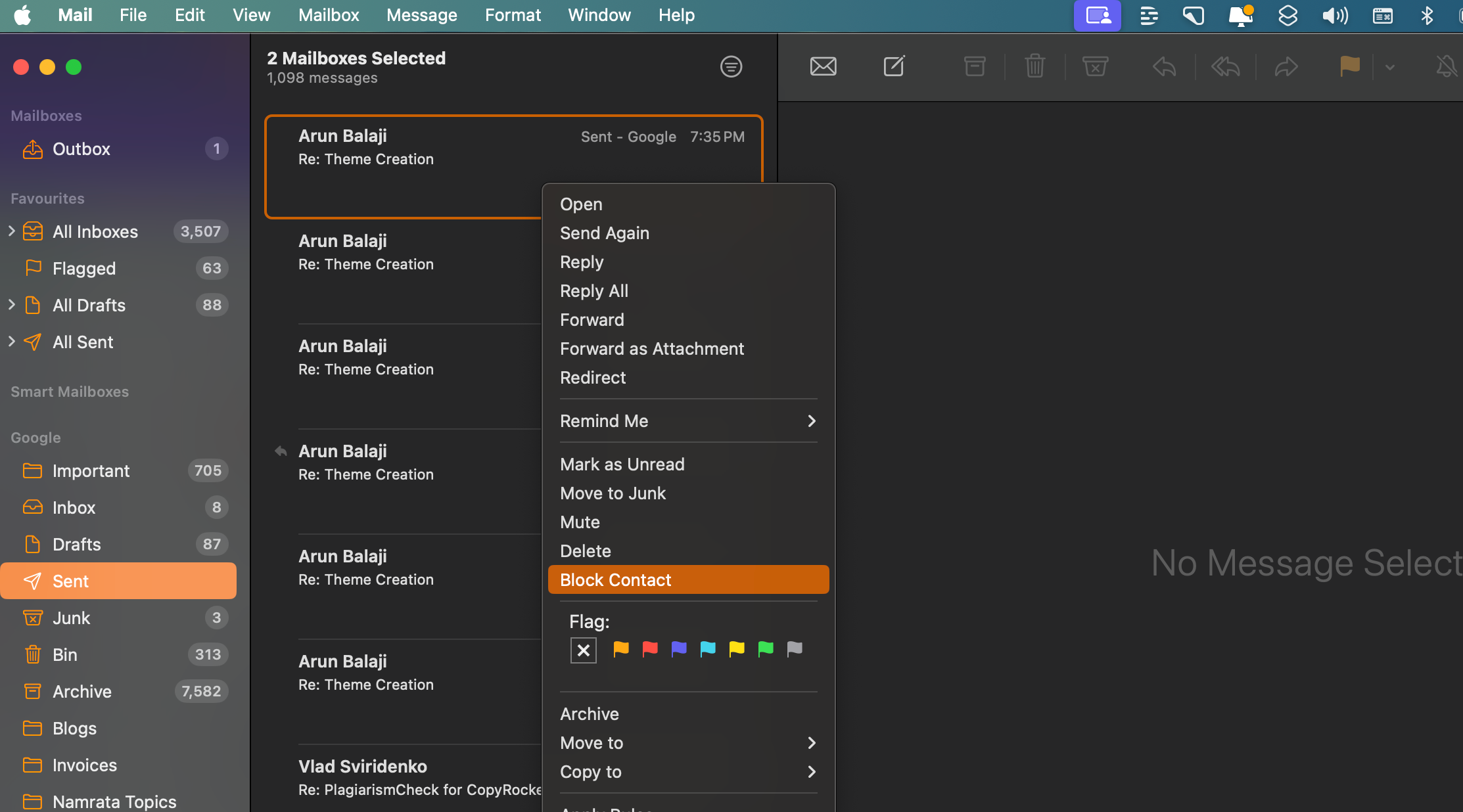Select Archive from context menu
Screen dimensions: 1463x812
(589, 713)
